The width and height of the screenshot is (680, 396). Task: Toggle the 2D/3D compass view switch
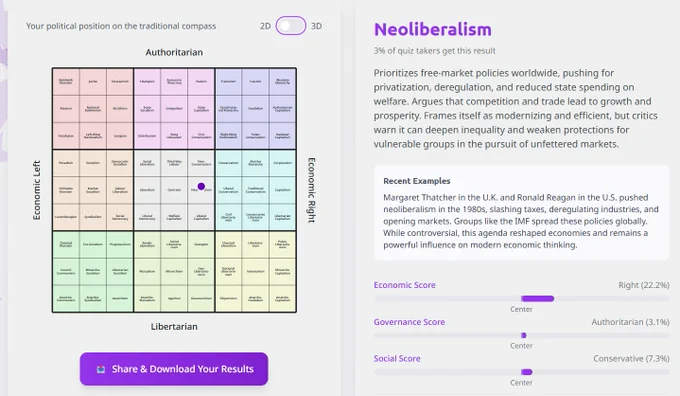tap(291, 26)
